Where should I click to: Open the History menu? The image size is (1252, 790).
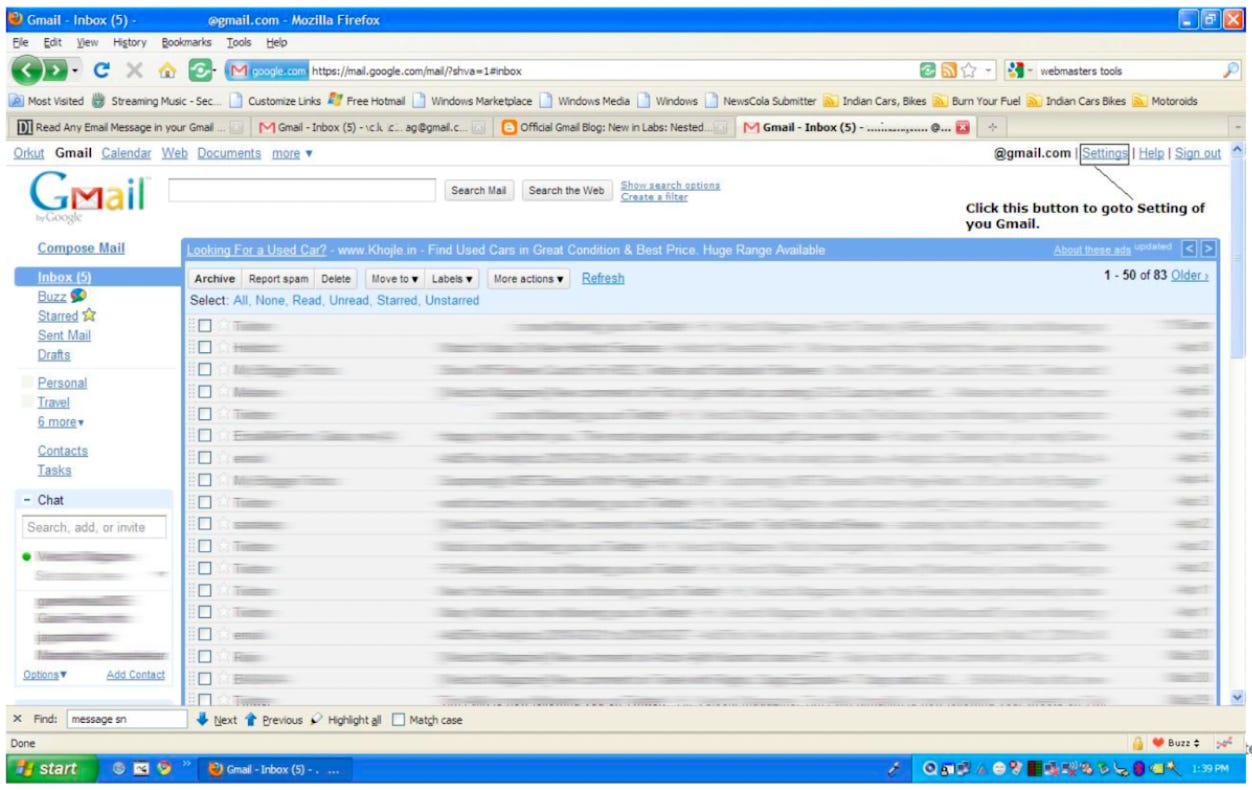(130, 43)
